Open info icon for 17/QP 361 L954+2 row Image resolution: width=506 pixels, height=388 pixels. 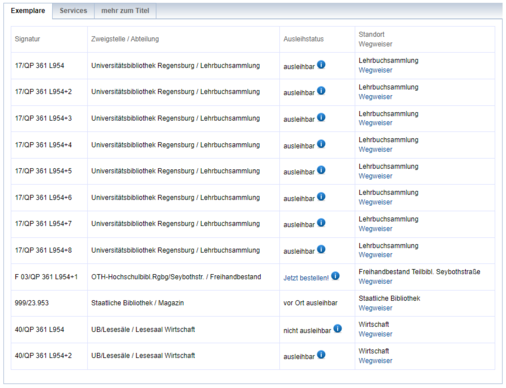(321, 91)
